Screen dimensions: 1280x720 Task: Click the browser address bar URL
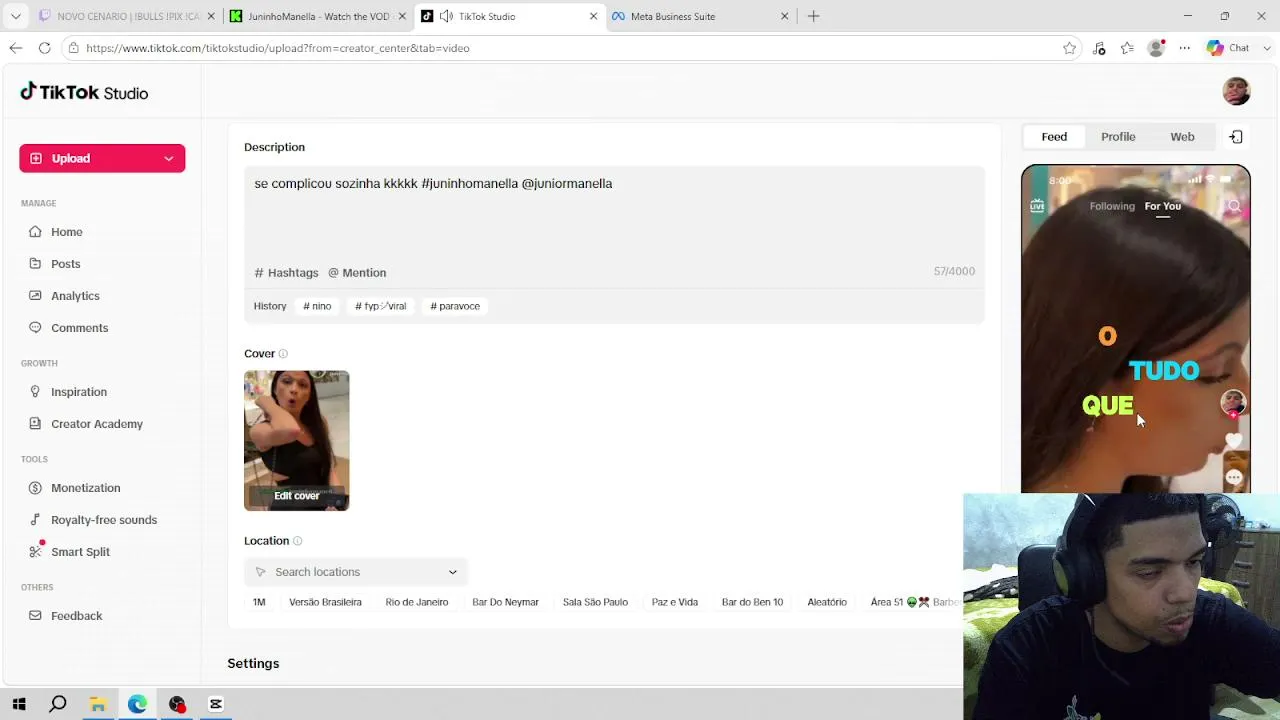[x=277, y=48]
